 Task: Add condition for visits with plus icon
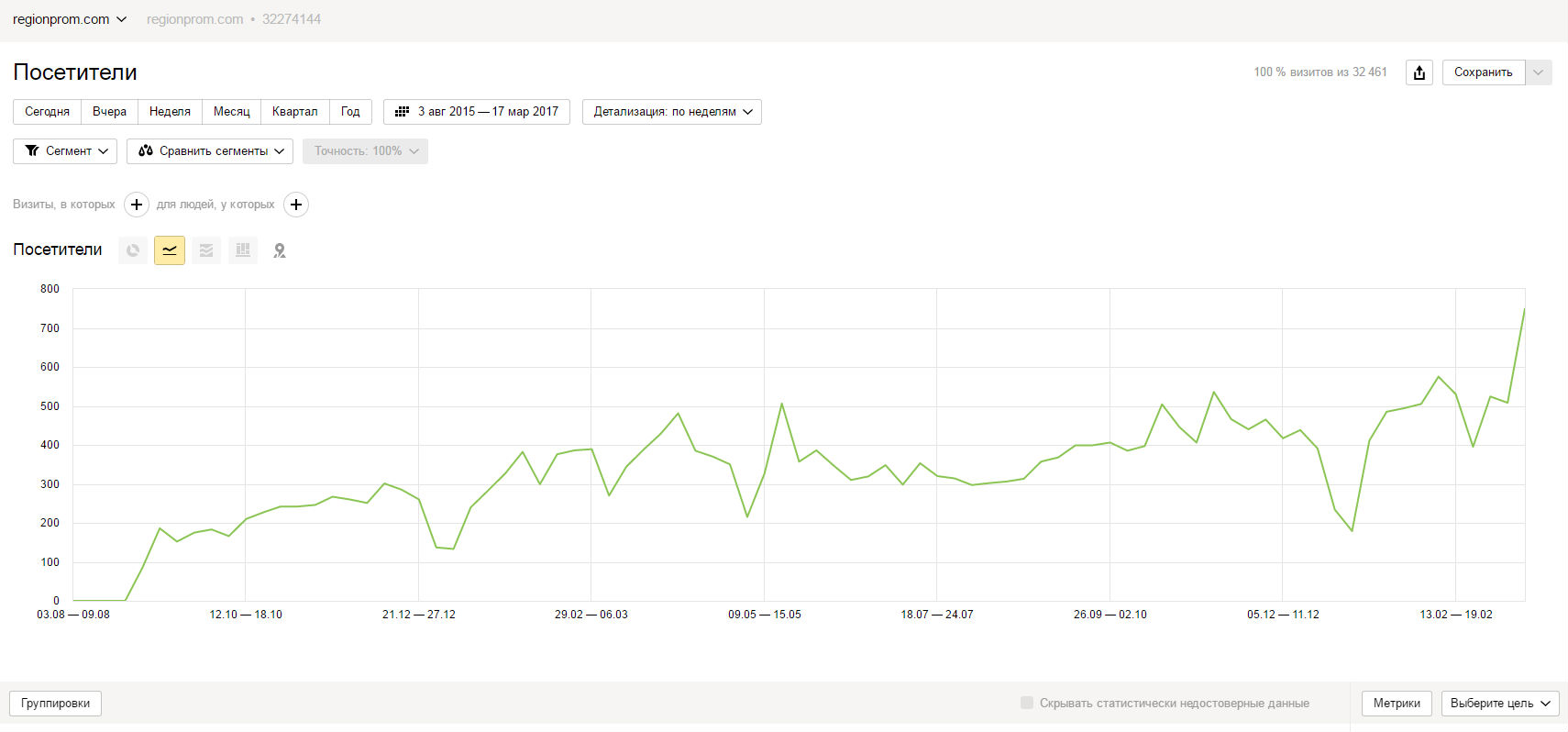pyautogui.click(x=137, y=205)
